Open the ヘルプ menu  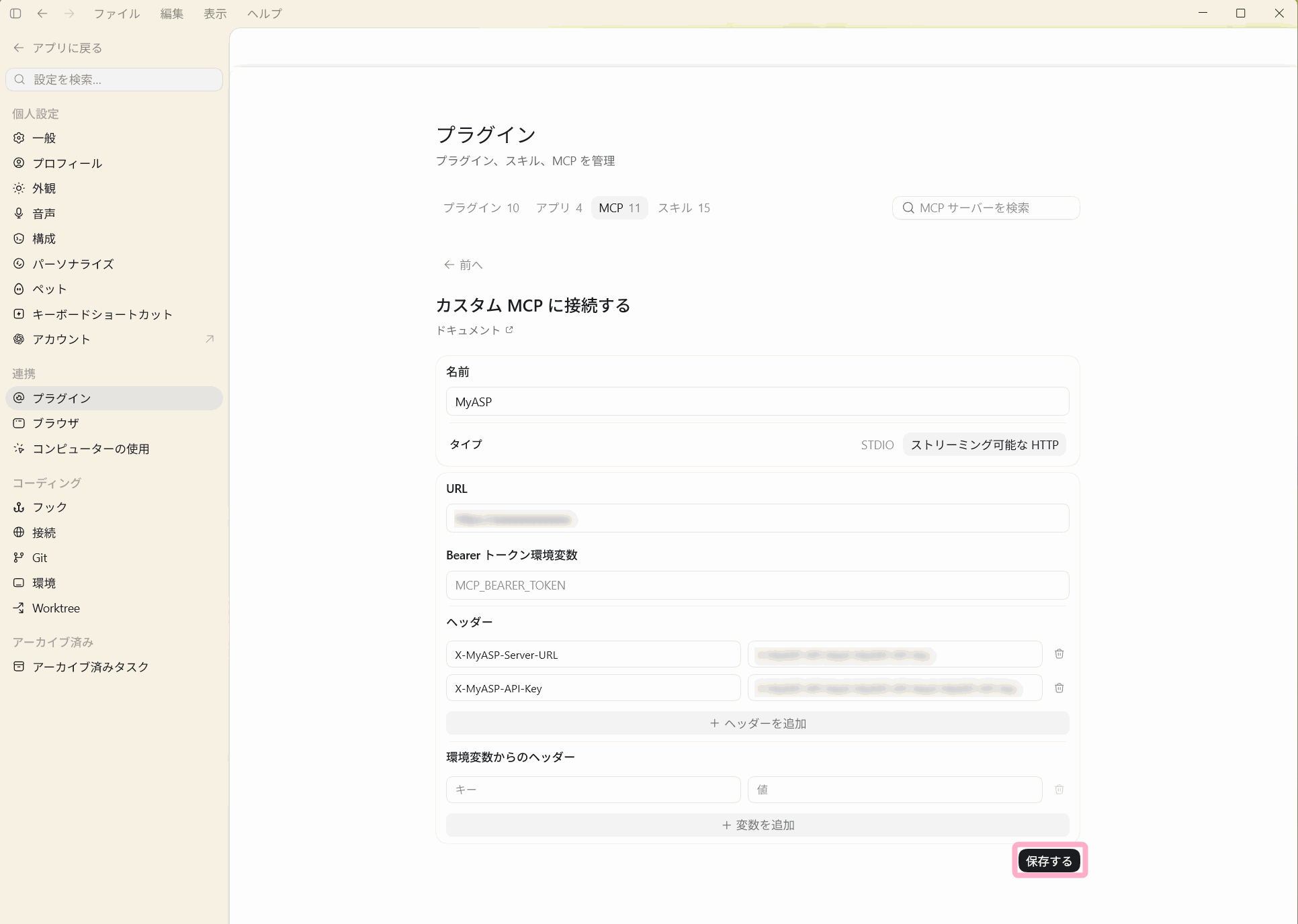[x=265, y=13]
